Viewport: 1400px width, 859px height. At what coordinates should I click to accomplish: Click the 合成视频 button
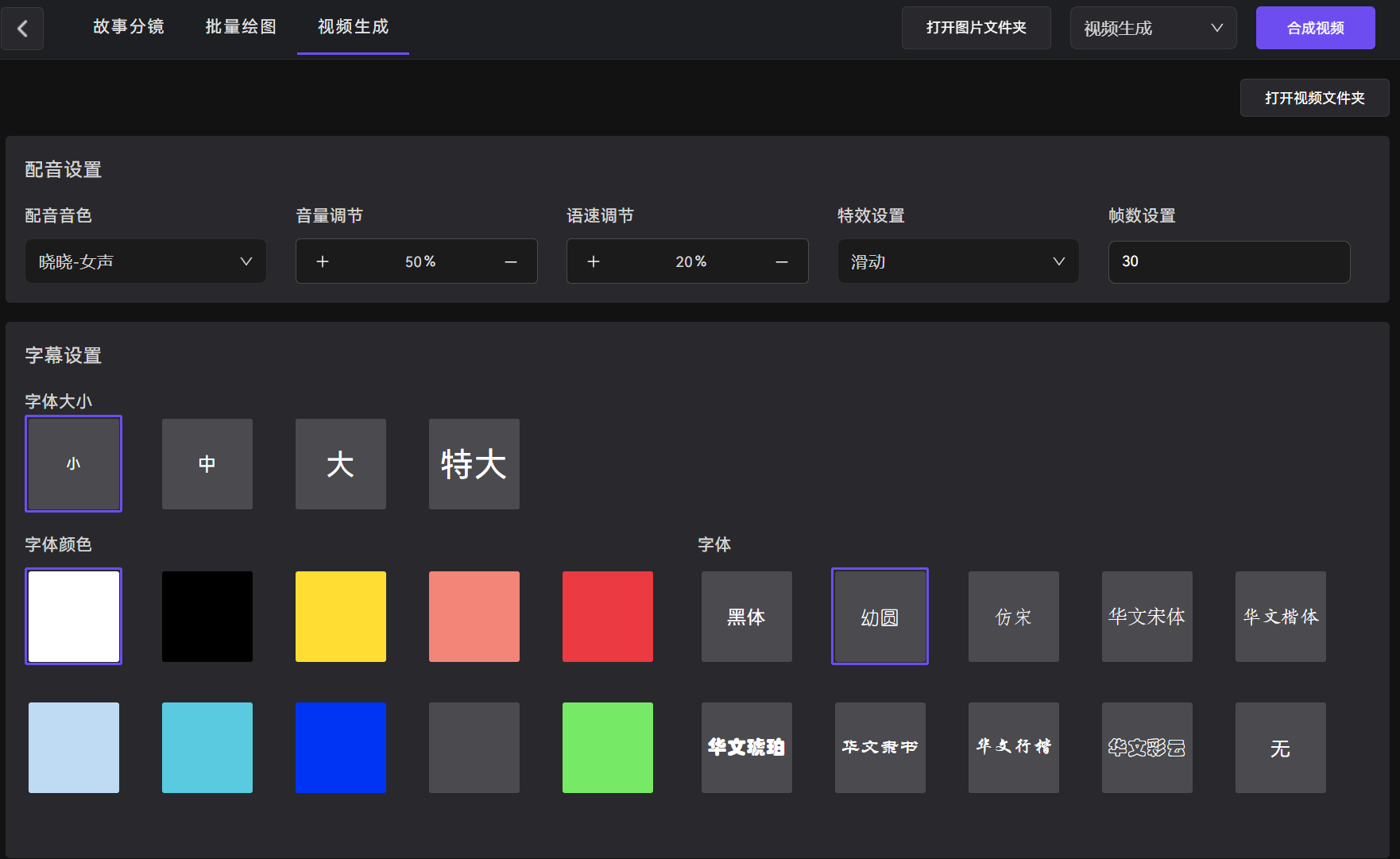pos(1315,28)
